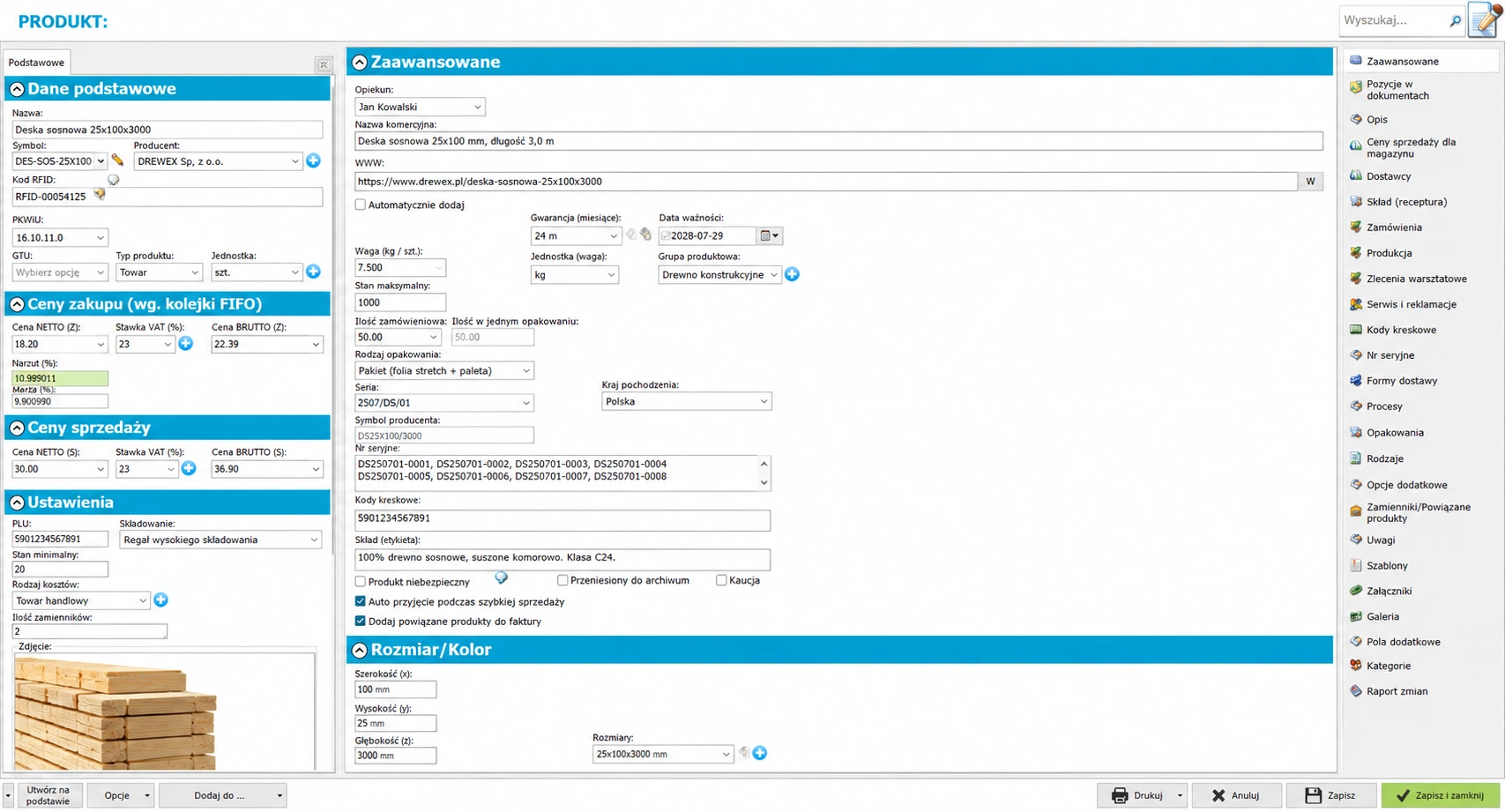Click the pencil icon next to Symbol field
The image size is (1505, 812).
tap(117, 160)
